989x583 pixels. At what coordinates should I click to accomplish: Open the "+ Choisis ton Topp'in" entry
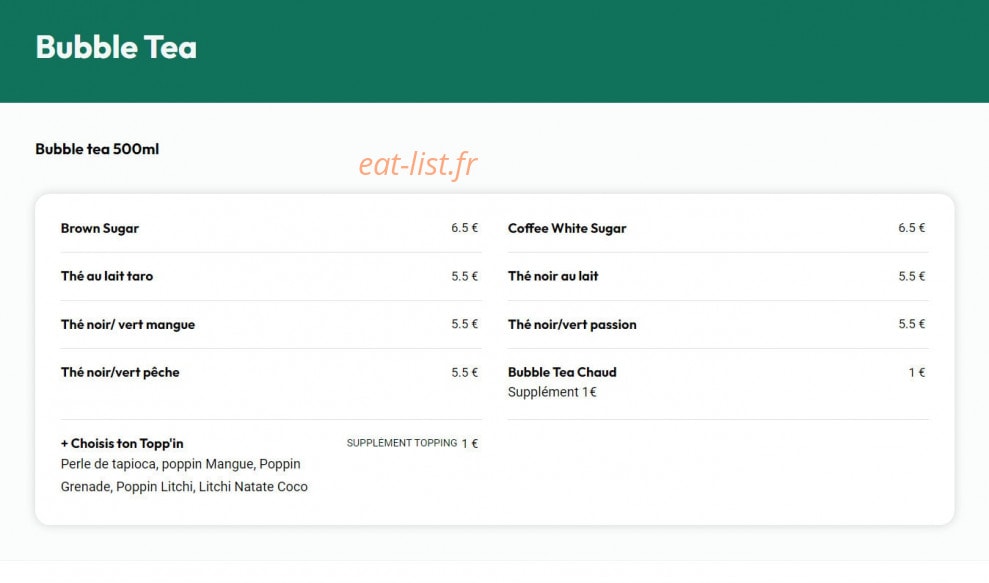pyautogui.click(x=122, y=444)
